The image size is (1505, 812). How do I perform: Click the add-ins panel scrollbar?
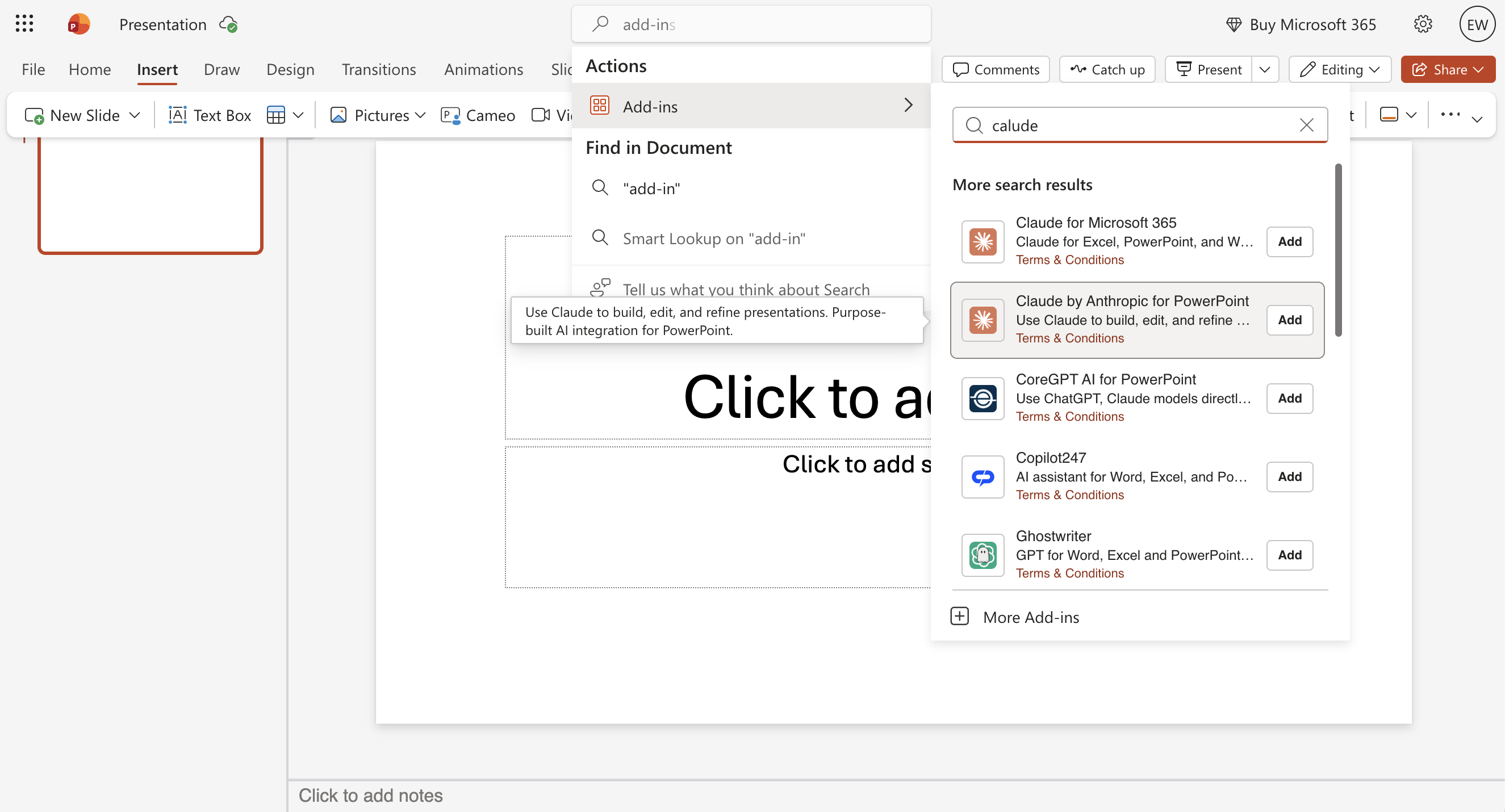(1338, 250)
